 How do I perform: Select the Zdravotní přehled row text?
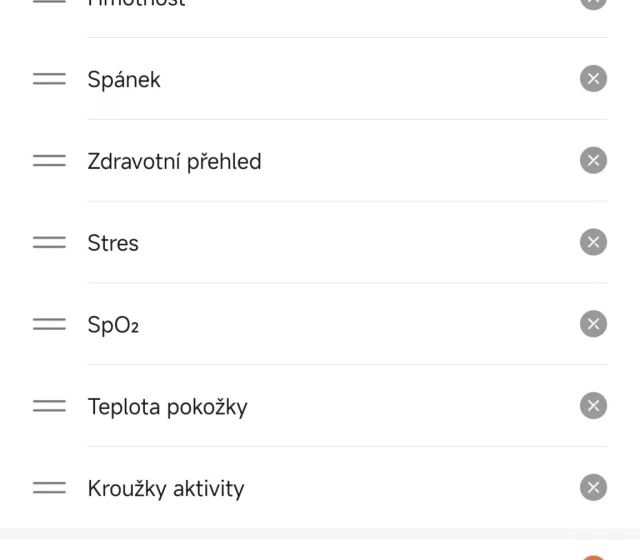click(174, 161)
